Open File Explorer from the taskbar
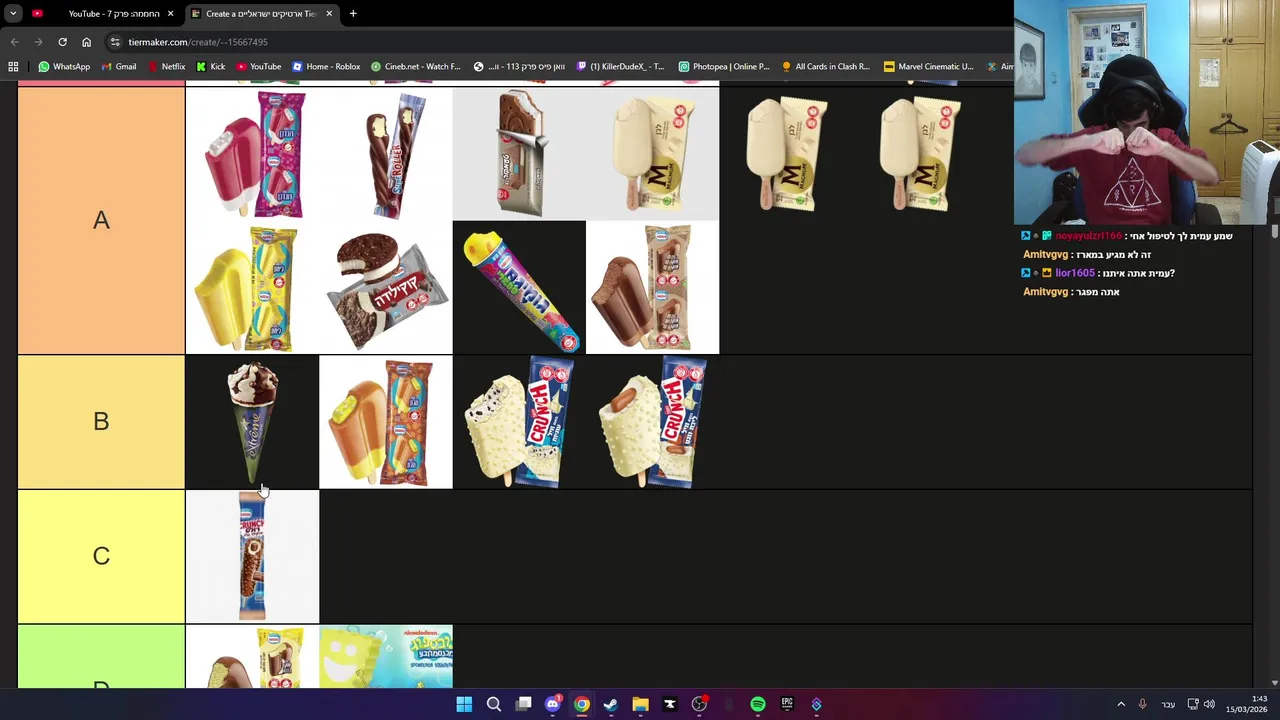The image size is (1280, 720). tap(640, 704)
